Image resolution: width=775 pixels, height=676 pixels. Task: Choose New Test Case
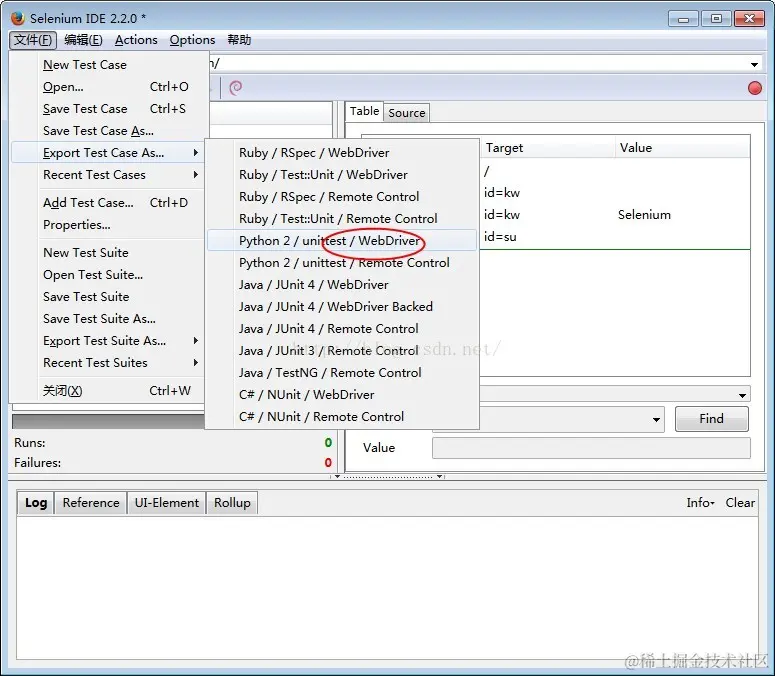[x=108, y=65]
